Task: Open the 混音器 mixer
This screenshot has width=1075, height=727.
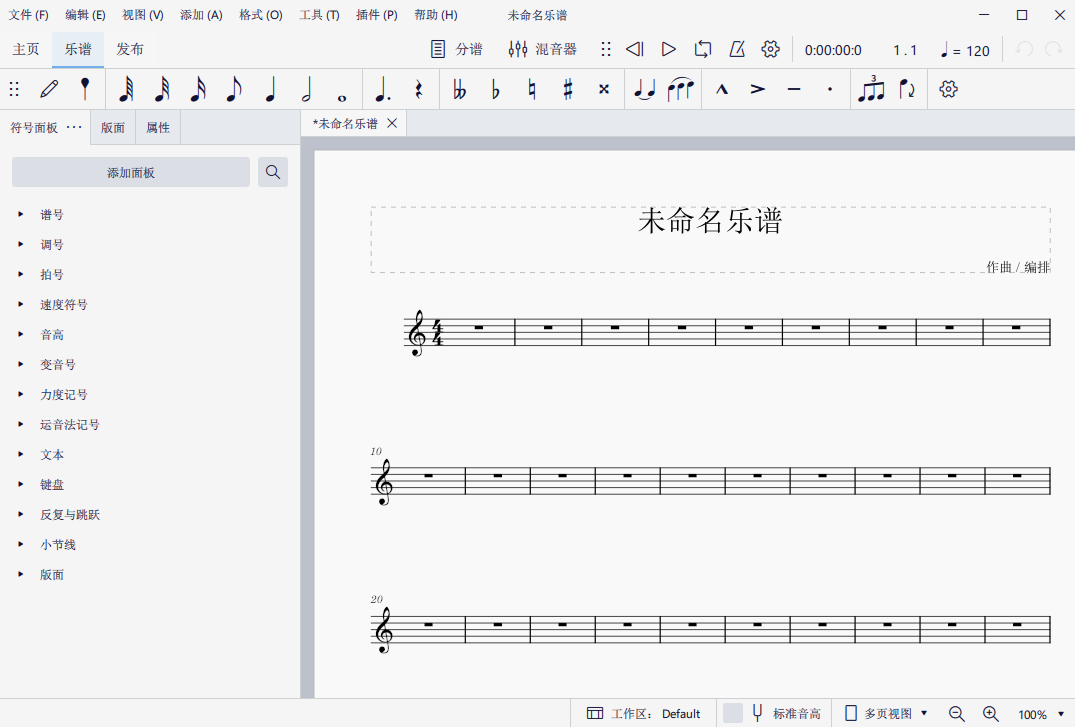Action: coord(542,49)
